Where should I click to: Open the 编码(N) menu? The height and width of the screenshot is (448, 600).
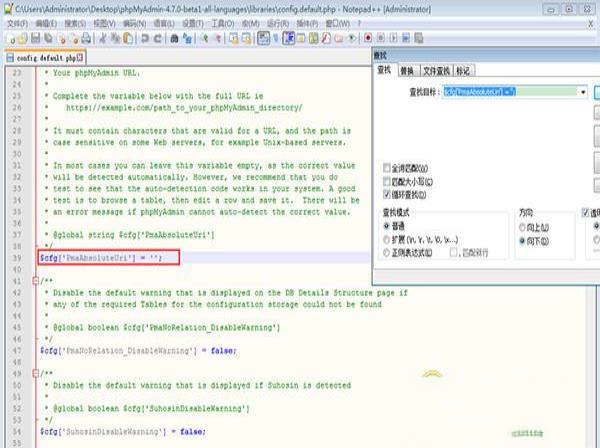click(x=135, y=21)
